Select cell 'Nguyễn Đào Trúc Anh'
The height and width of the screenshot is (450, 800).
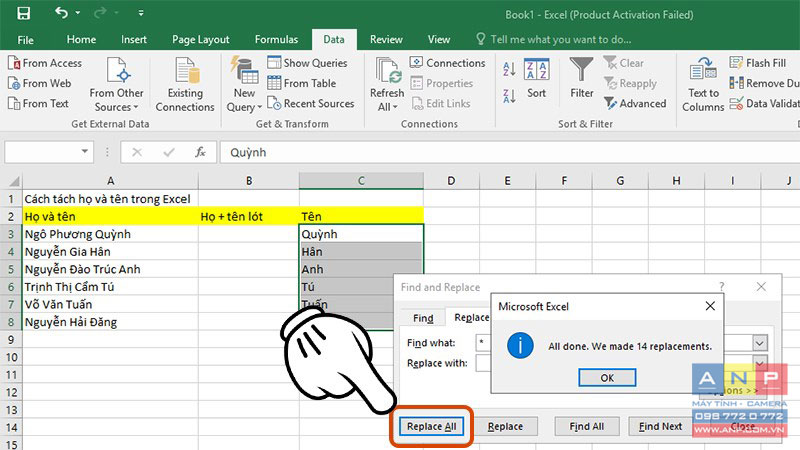tap(110, 269)
